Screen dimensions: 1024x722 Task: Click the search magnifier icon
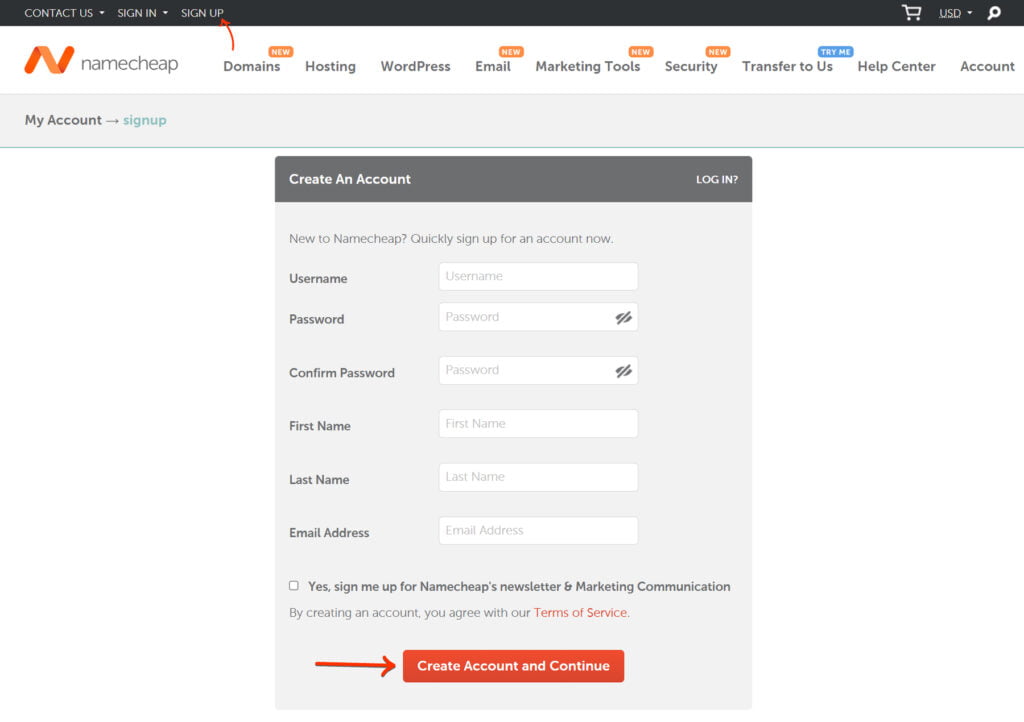(x=993, y=13)
